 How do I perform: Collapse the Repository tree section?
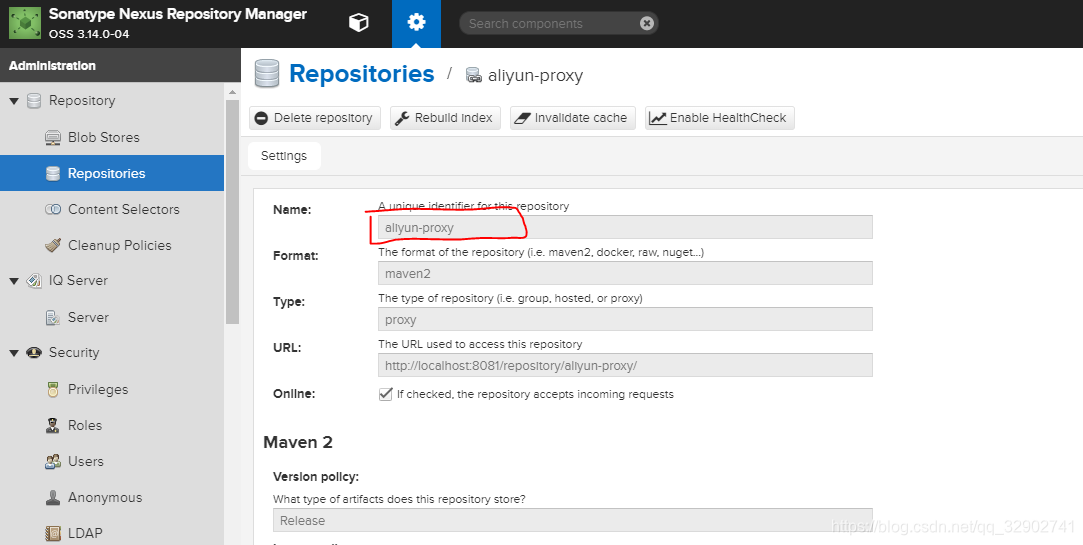[x=14, y=101]
